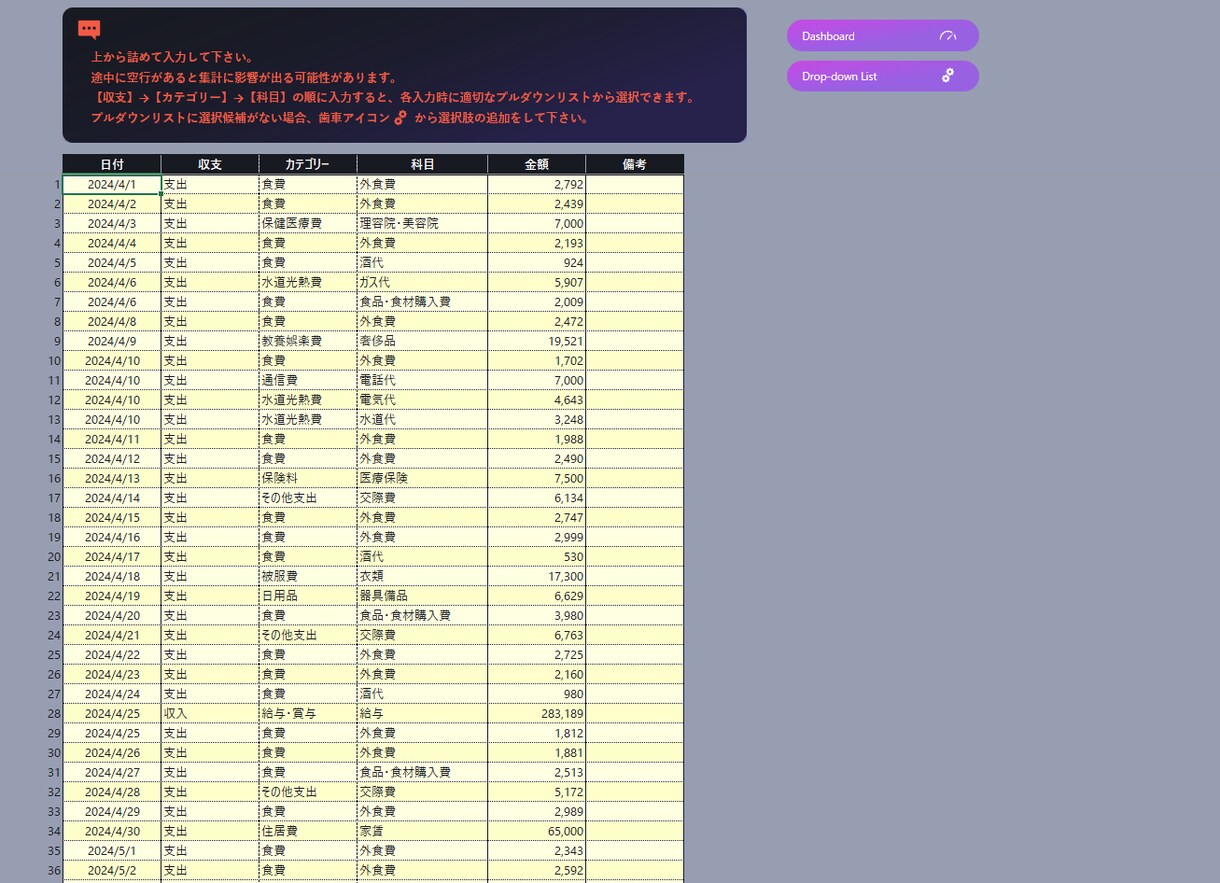Image resolution: width=1220 pixels, height=883 pixels.
Task: Select date cell 2024/4/1 in row 1
Action: [x=112, y=184]
